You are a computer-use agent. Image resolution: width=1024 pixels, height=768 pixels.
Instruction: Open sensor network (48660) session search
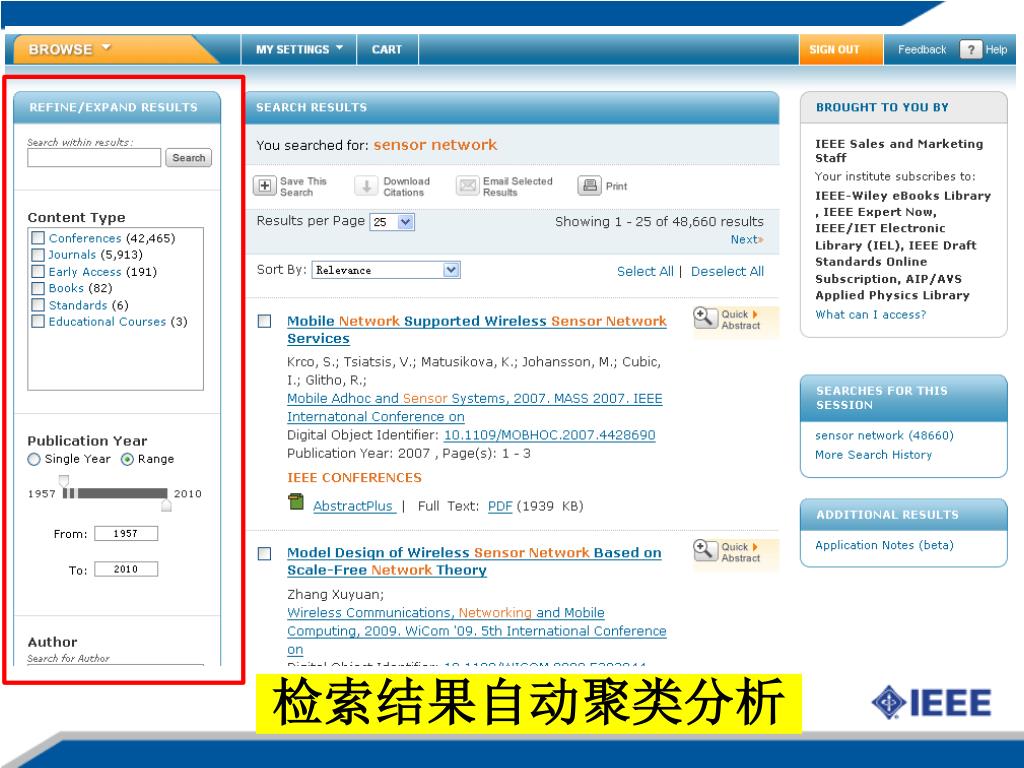pos(884,435)
